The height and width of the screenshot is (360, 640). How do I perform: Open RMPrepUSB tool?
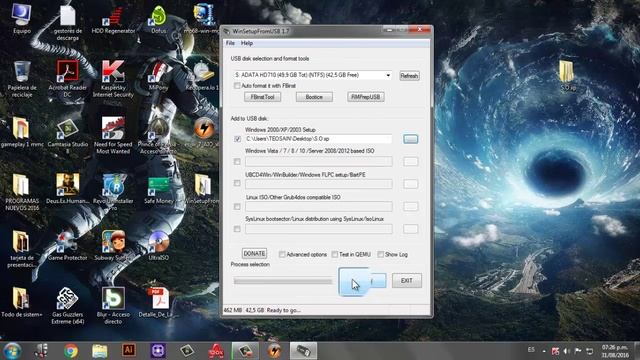click(x=366, y=97)
